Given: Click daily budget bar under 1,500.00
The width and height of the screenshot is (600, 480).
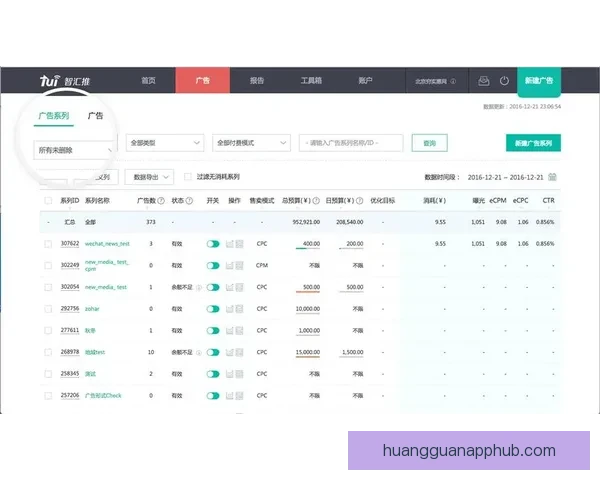Looking at the screenshot, I should coord(351,357).
